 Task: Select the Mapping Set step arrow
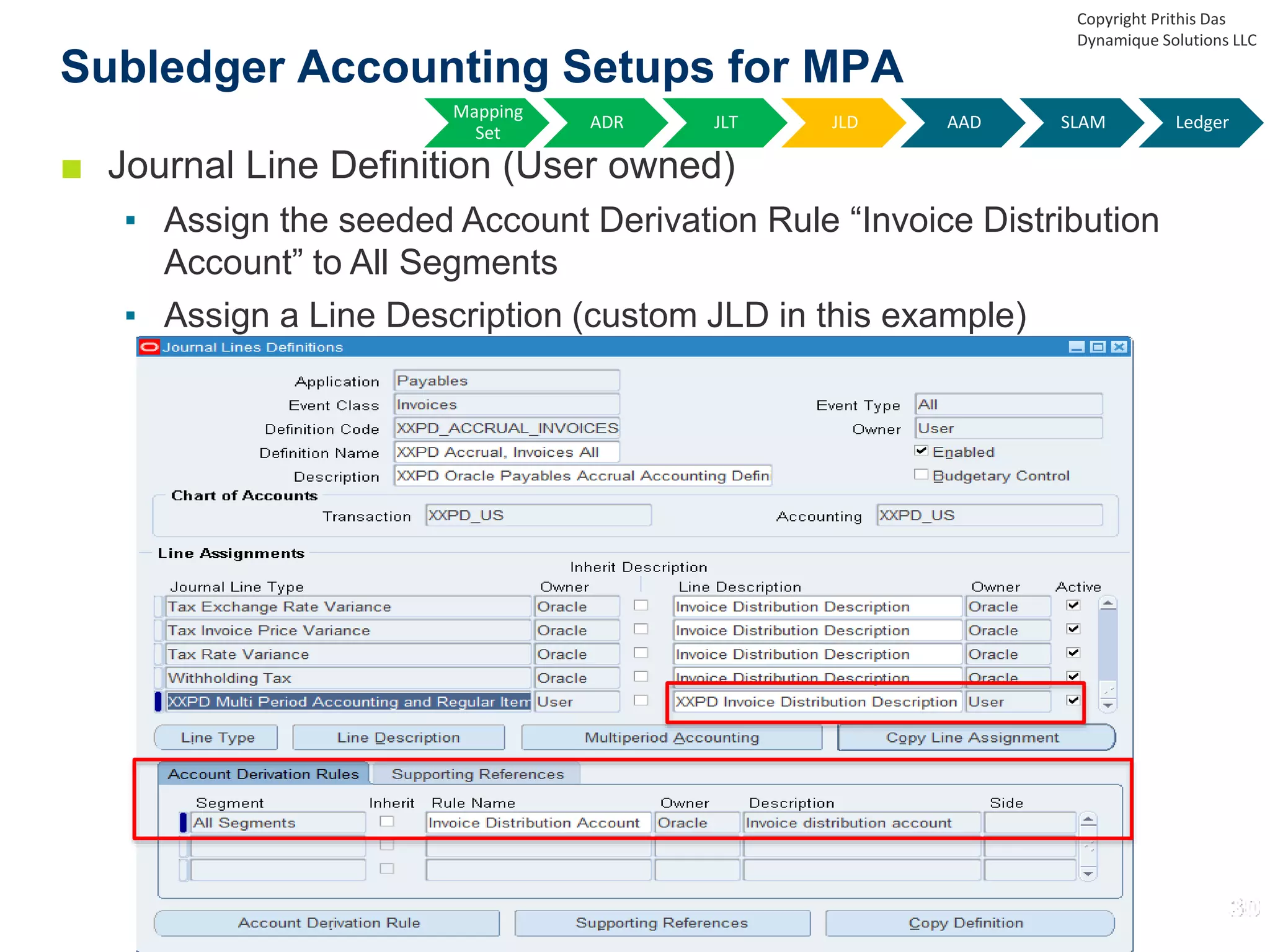[487, 122]
